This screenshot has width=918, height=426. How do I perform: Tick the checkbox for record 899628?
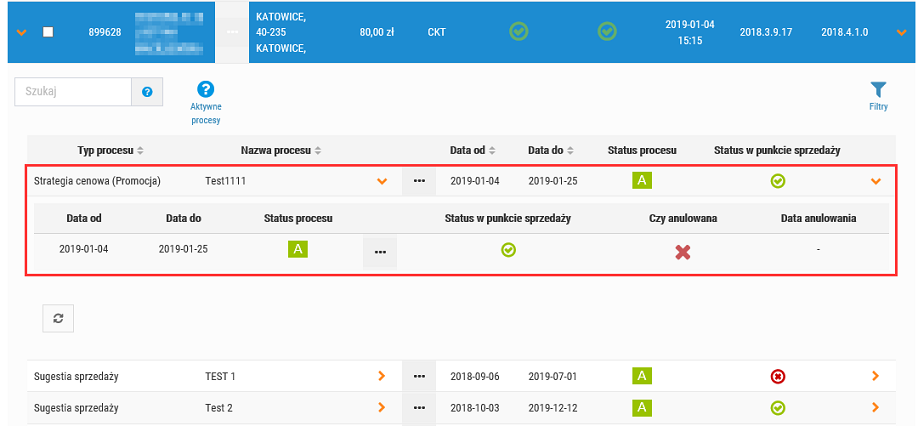tap(48, 32)
